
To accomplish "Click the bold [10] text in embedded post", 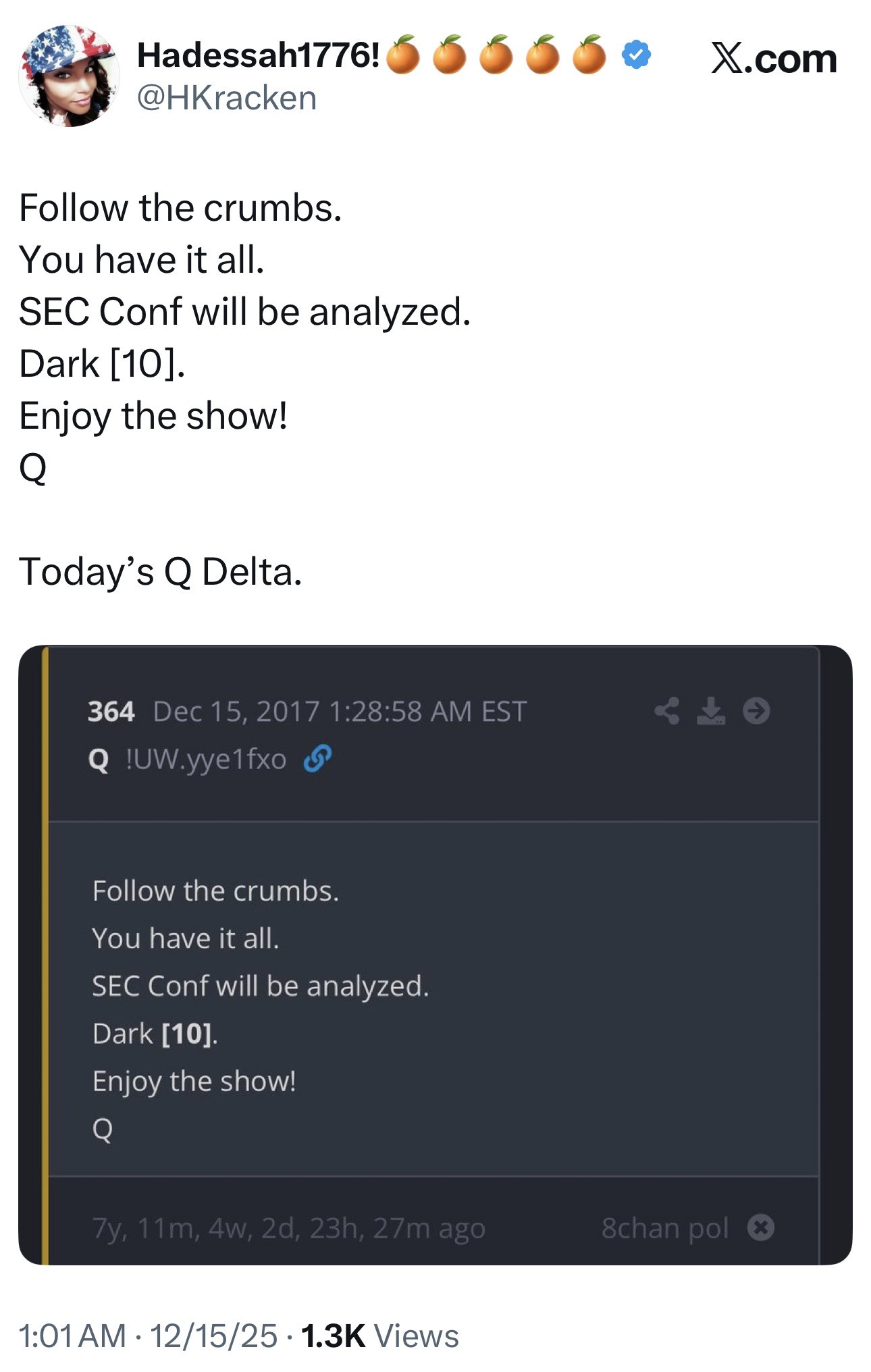I will click(187, 1034).
